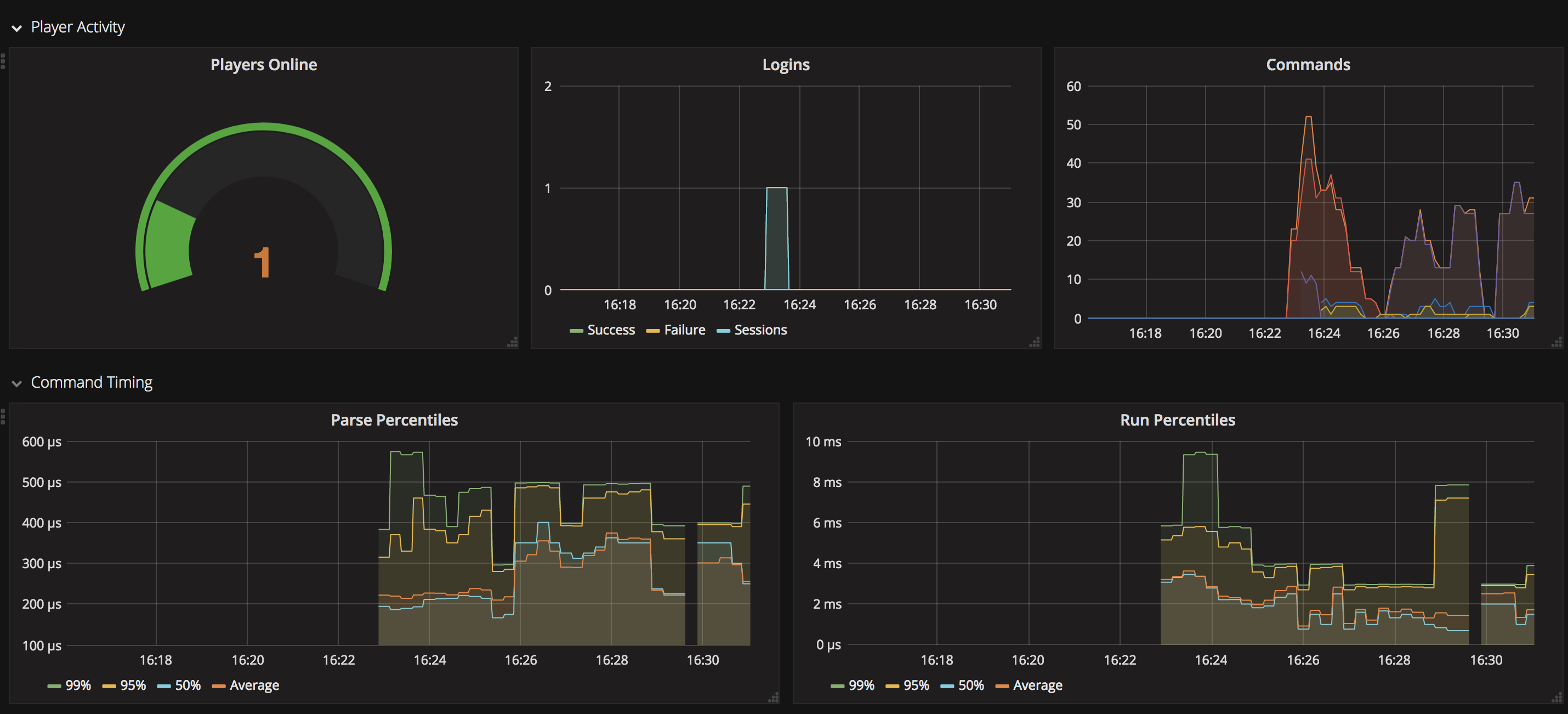Viewport: 1568px width, 714px height.
Task: Click Success green color swatch in Logins legend
Action: (576, 331)
